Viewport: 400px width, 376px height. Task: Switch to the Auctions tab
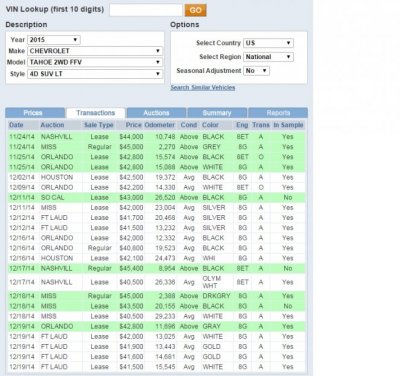tap(156, 113)
